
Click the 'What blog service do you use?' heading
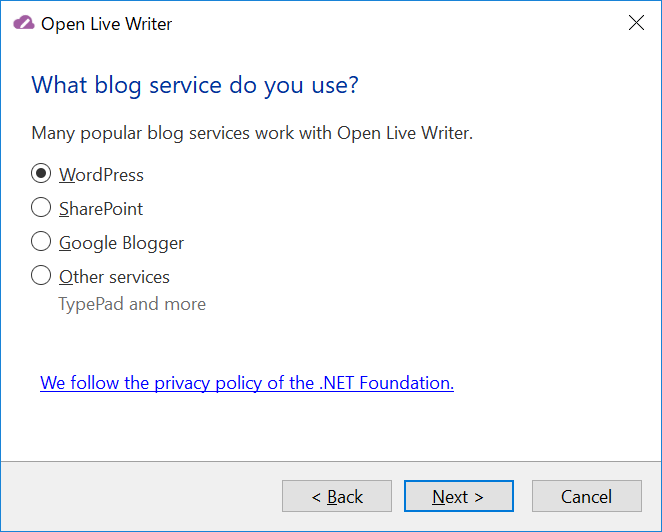[x=195, y=86]
